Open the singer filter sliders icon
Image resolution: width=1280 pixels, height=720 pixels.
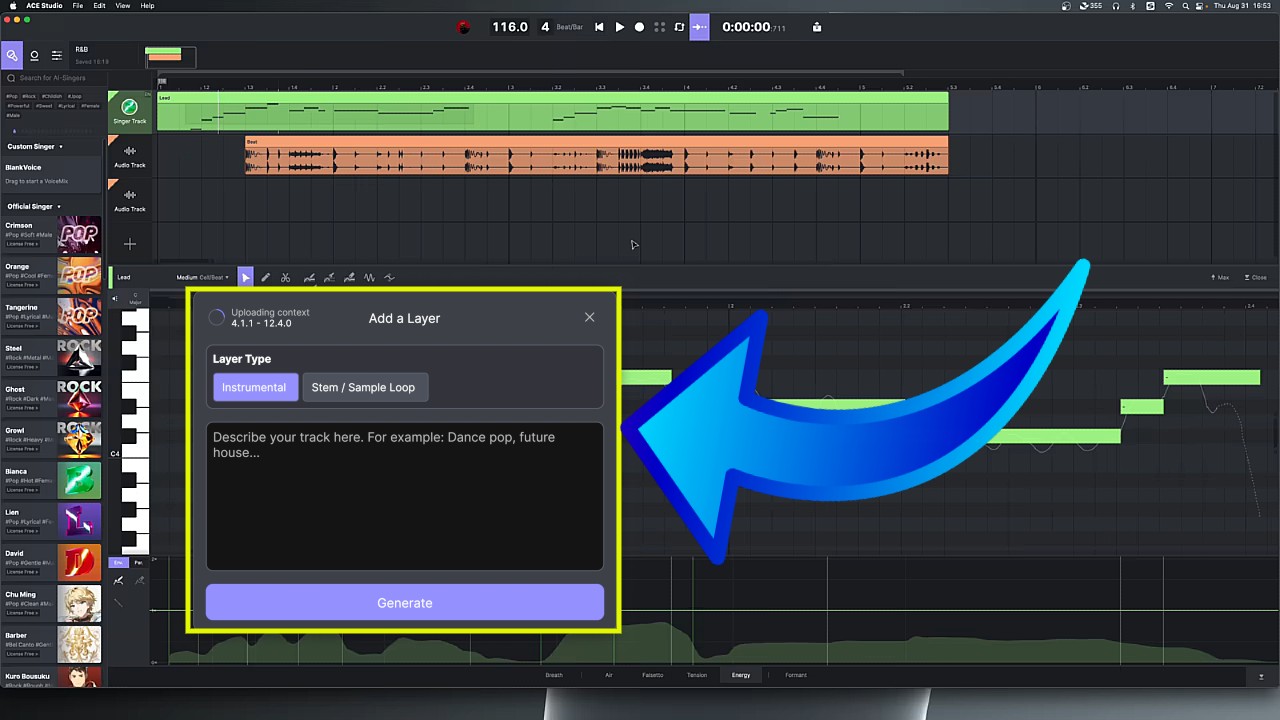point(56,55)
